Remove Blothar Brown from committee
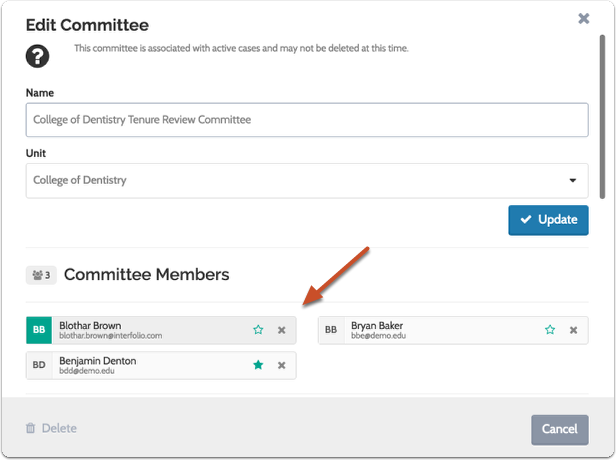Screen dimensions: 616x460 [282, 330]
